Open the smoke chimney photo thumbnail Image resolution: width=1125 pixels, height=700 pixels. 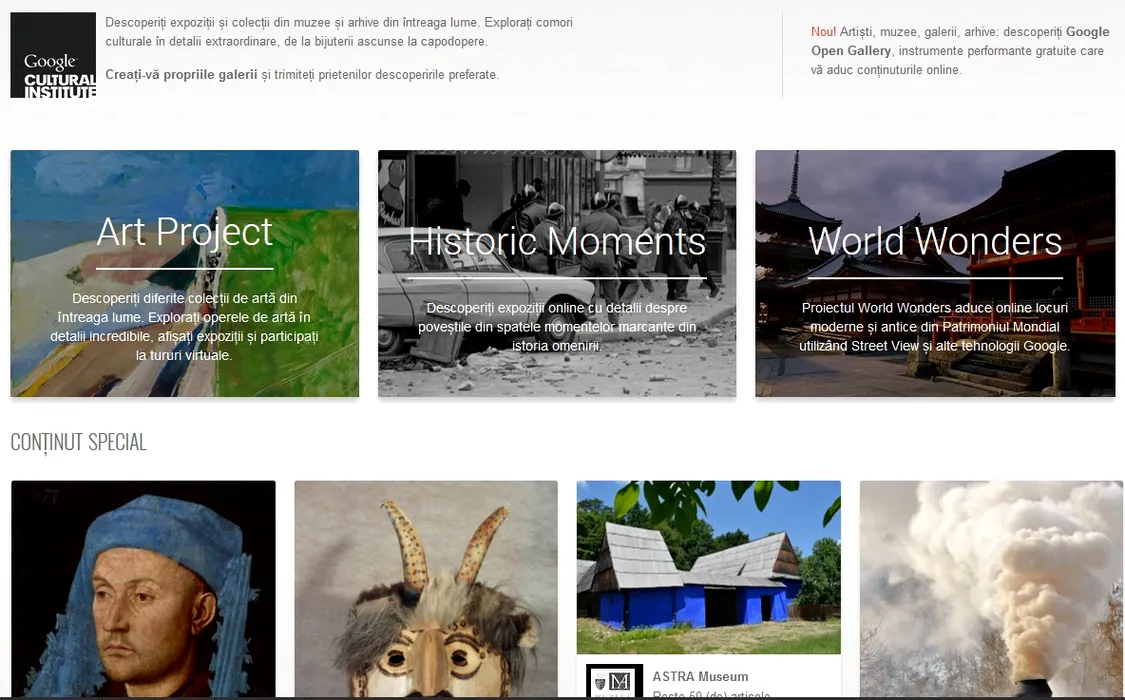(x=991, y=588)
